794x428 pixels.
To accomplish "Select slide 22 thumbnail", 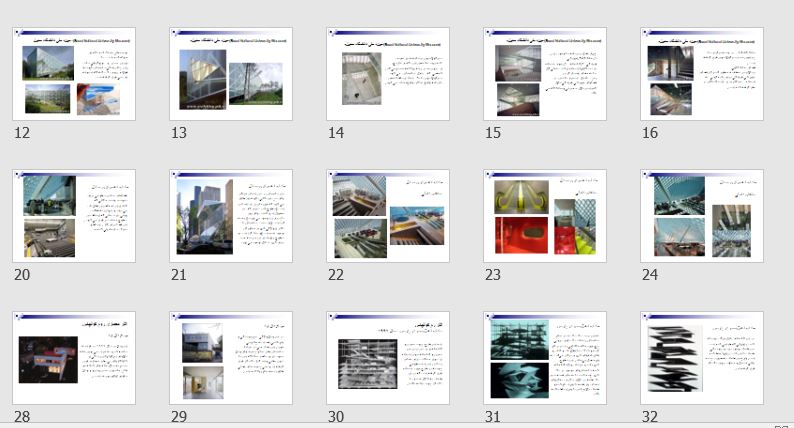I will [x=388, y=216].
